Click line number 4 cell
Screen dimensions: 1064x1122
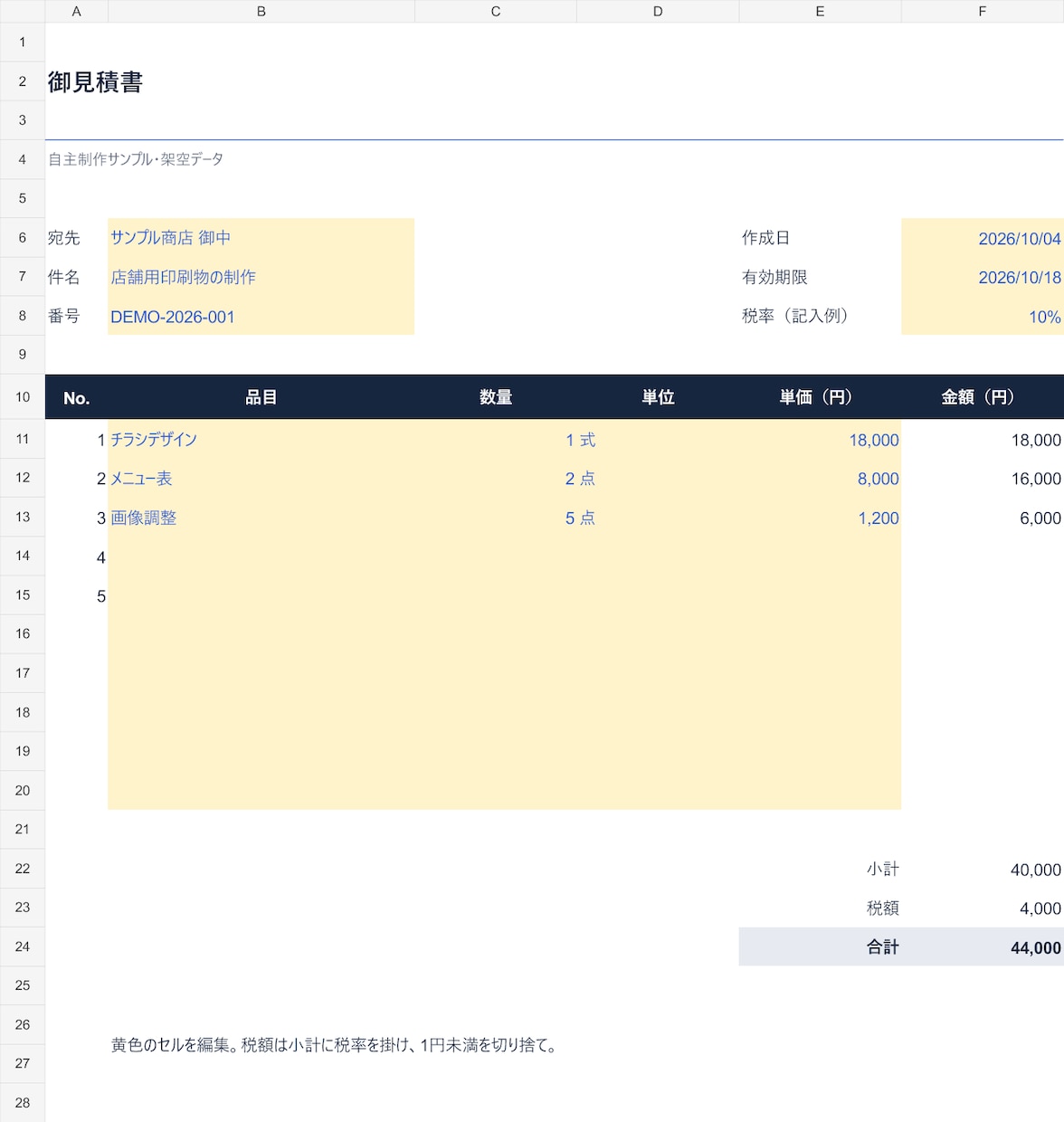[x=76, y=556]
